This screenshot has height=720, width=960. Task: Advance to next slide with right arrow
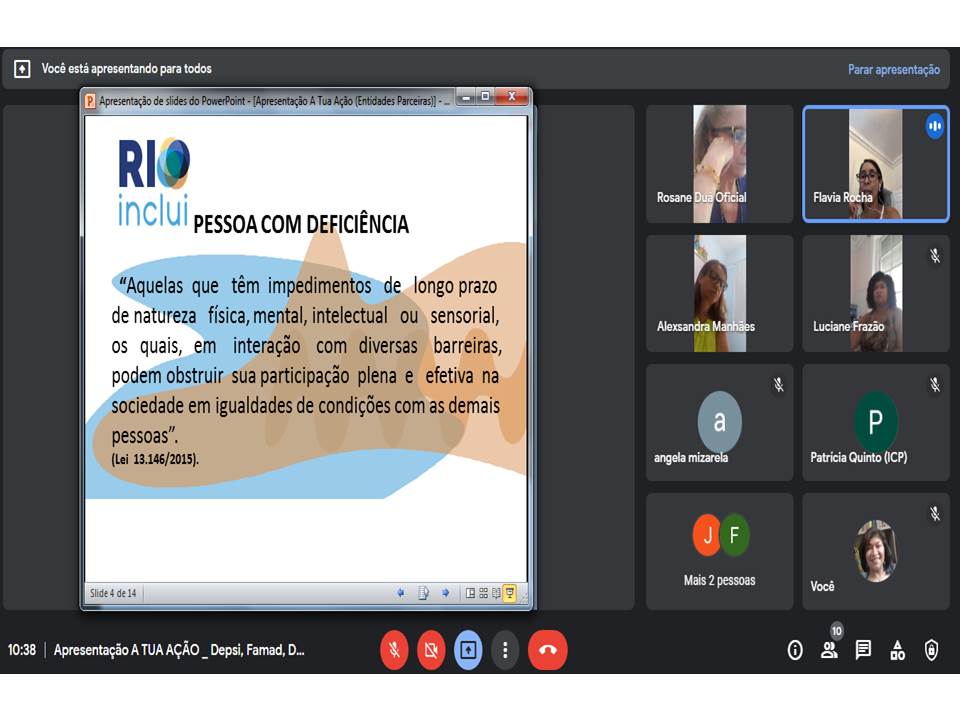point(446,593)
